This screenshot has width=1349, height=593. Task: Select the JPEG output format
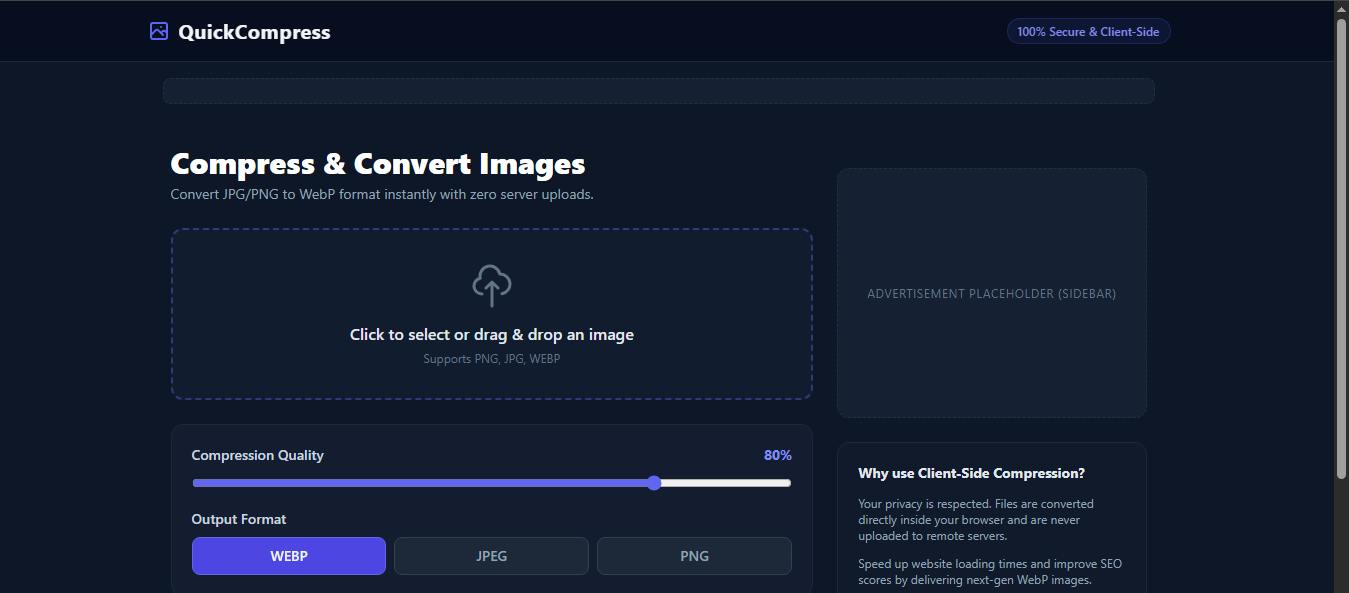491,556
